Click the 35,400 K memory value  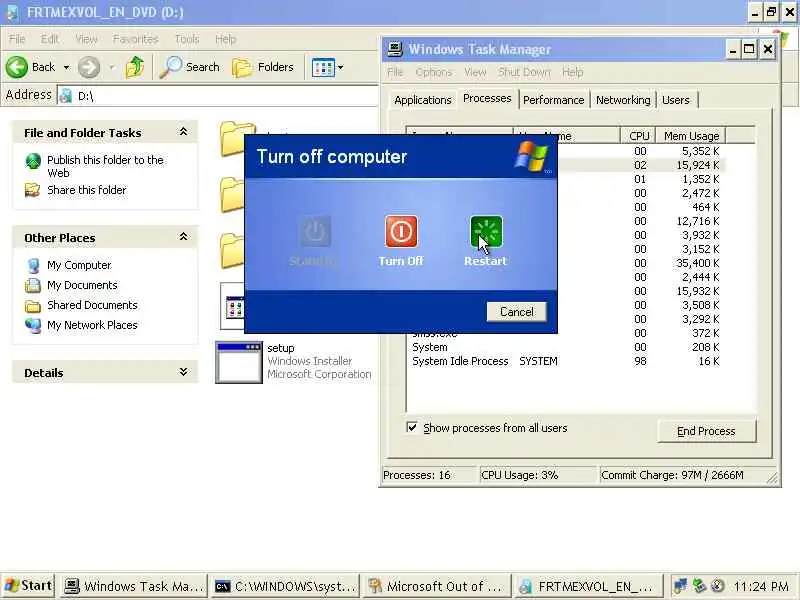pyautogui.click(x=697, y=263)
